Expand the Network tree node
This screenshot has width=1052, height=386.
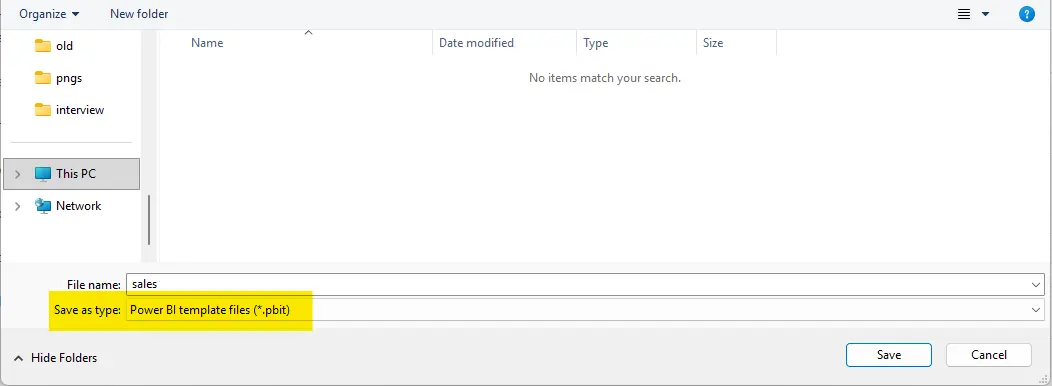(x=17, y=206)
